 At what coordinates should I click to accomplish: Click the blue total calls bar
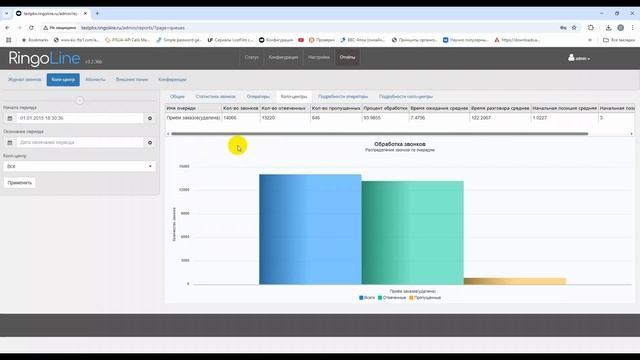tap(310, 229)
